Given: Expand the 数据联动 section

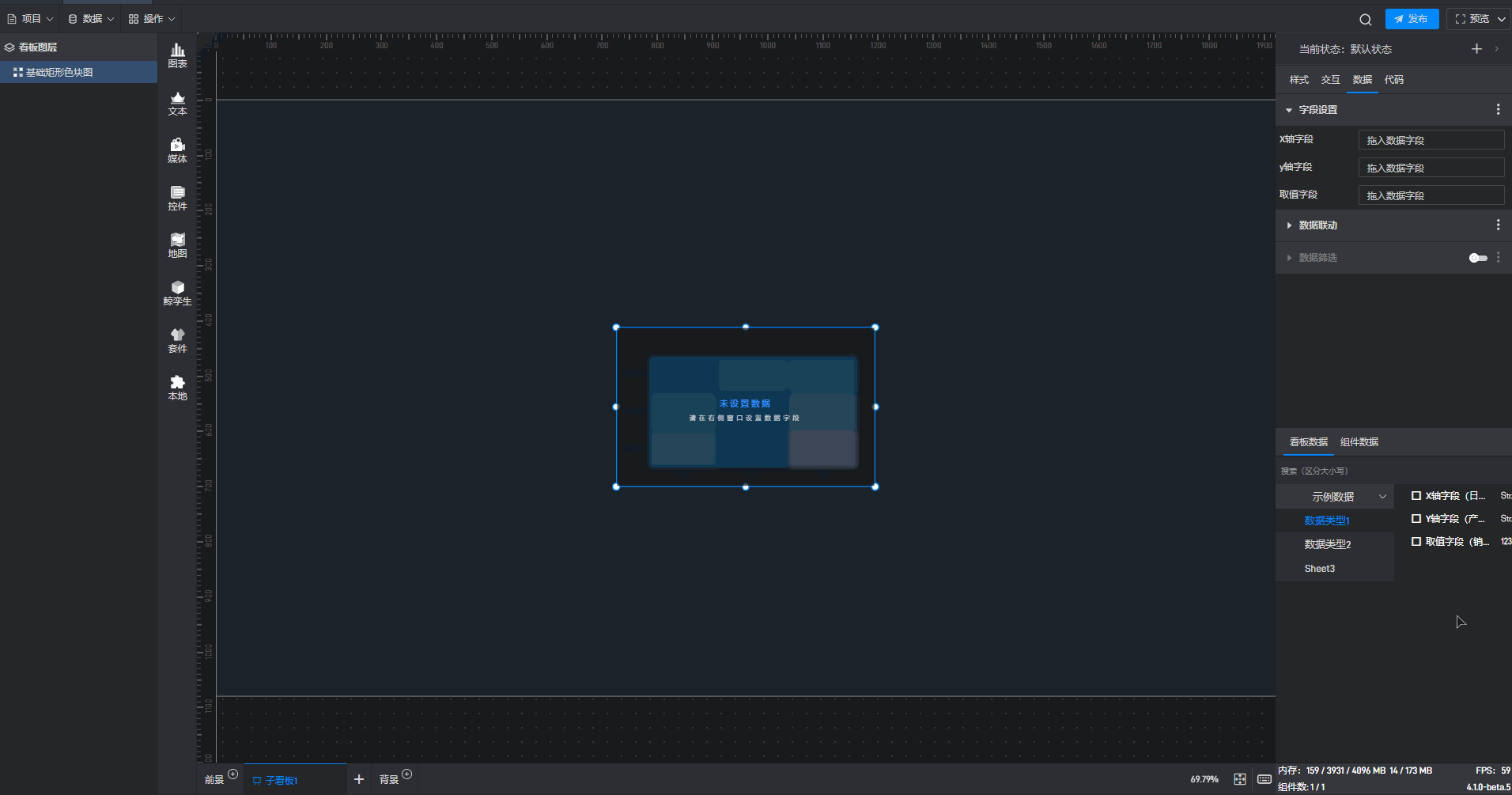Looking at the screenshot, I should (x=1290, y=225).
